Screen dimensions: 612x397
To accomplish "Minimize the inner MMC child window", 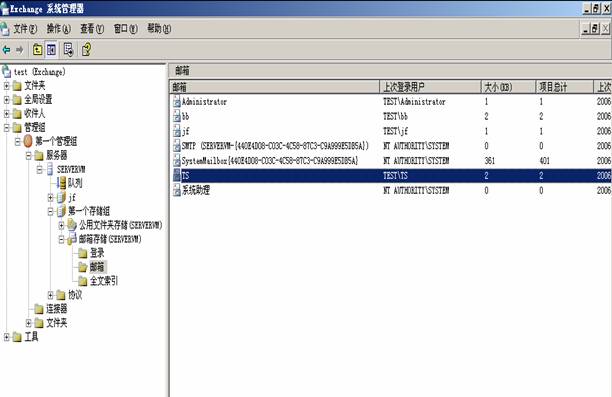I will coord(585,28).
